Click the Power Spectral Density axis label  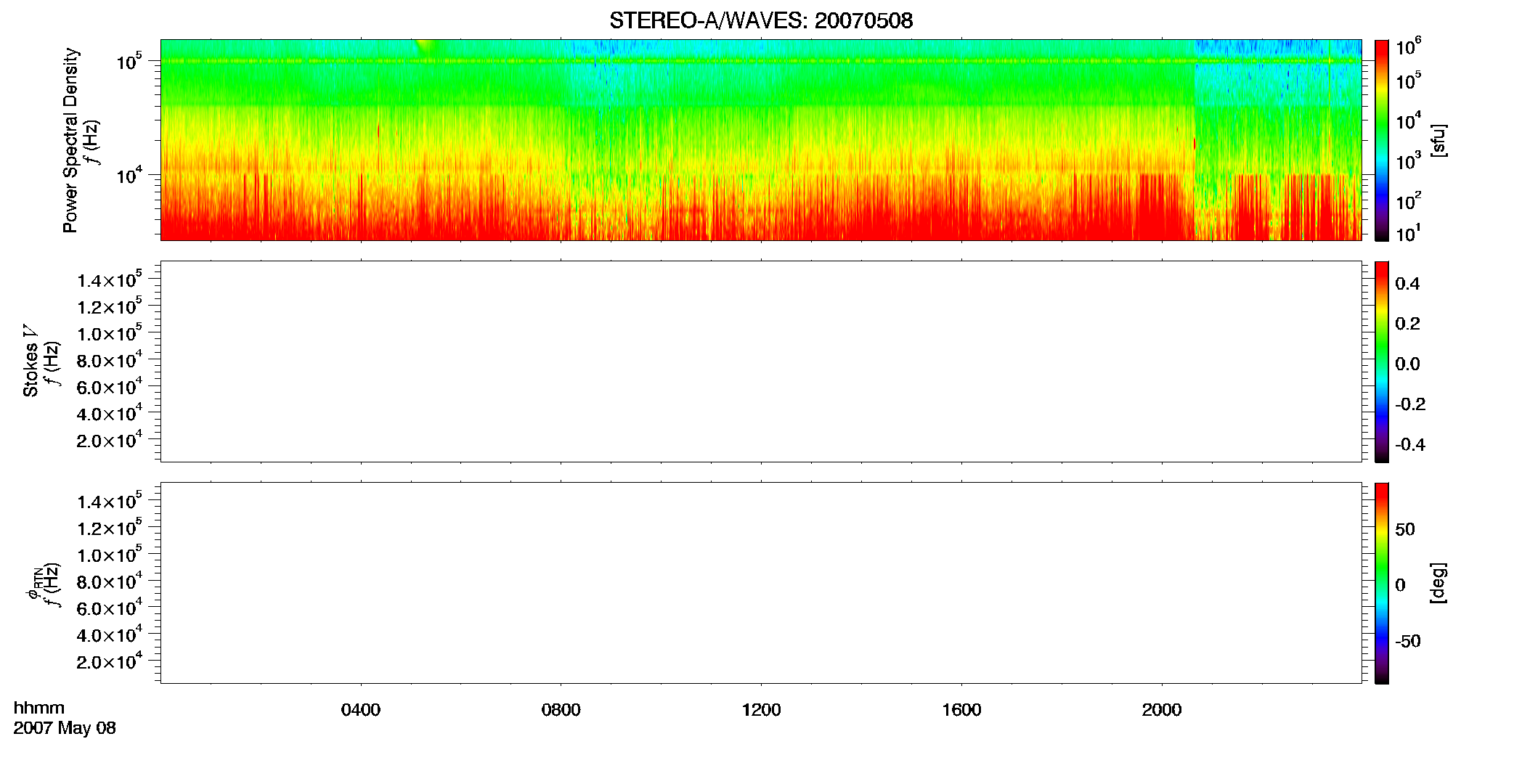(x=70, y=140)
